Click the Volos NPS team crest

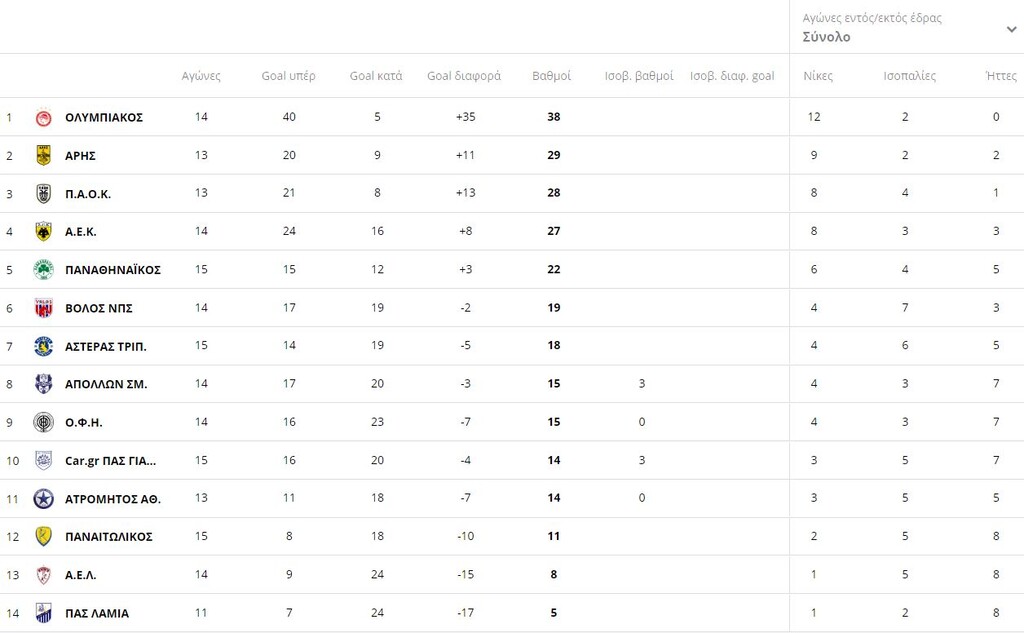44,308
